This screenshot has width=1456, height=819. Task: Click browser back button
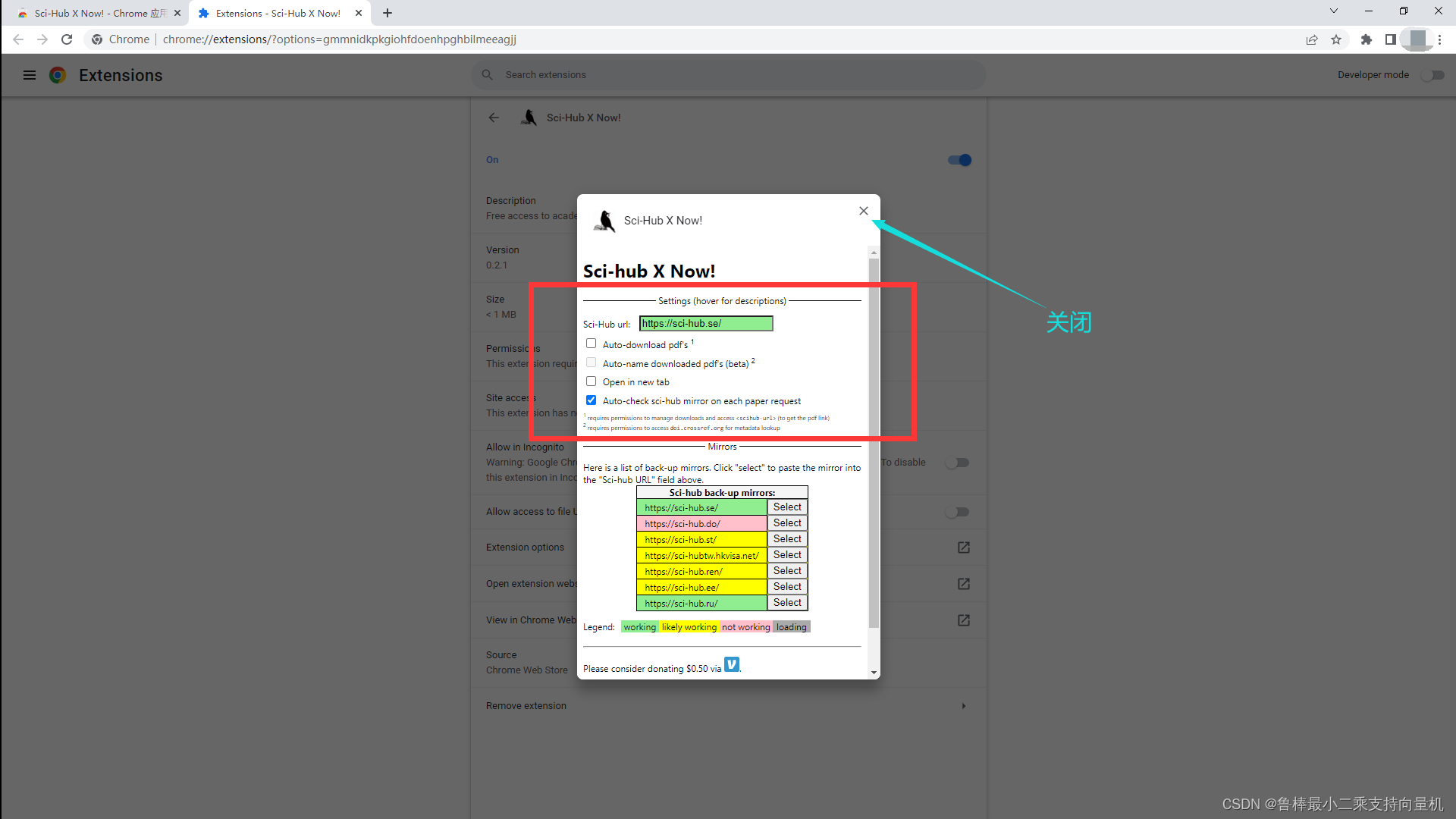click(18, 39)
